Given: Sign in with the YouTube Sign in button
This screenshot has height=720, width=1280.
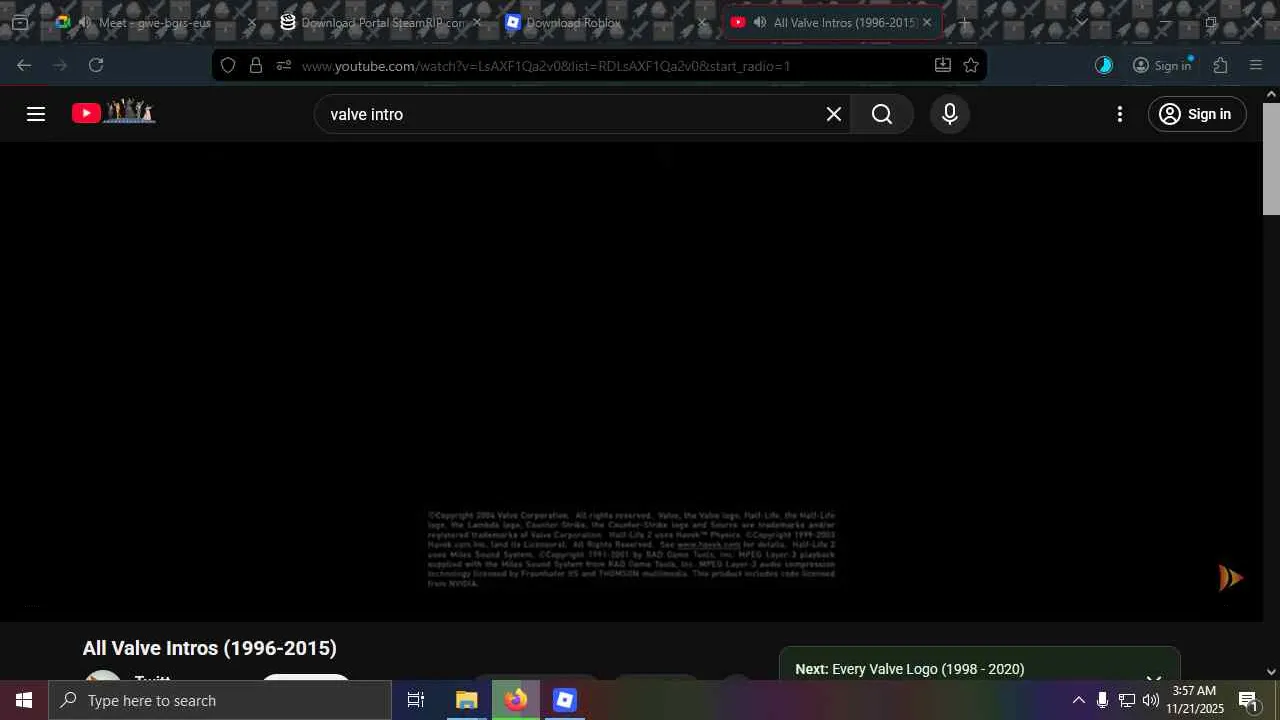Looking at the screenshot, I should 1197,114.
